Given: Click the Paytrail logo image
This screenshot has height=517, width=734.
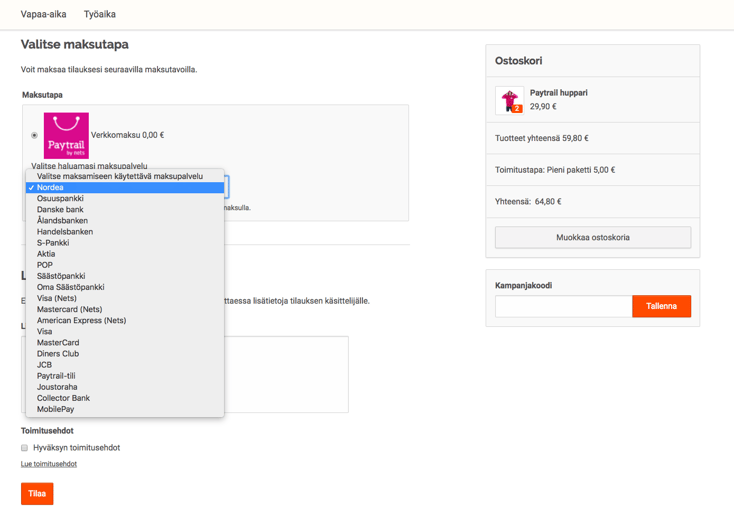Looking at the screenshot, I should [66, 136].
